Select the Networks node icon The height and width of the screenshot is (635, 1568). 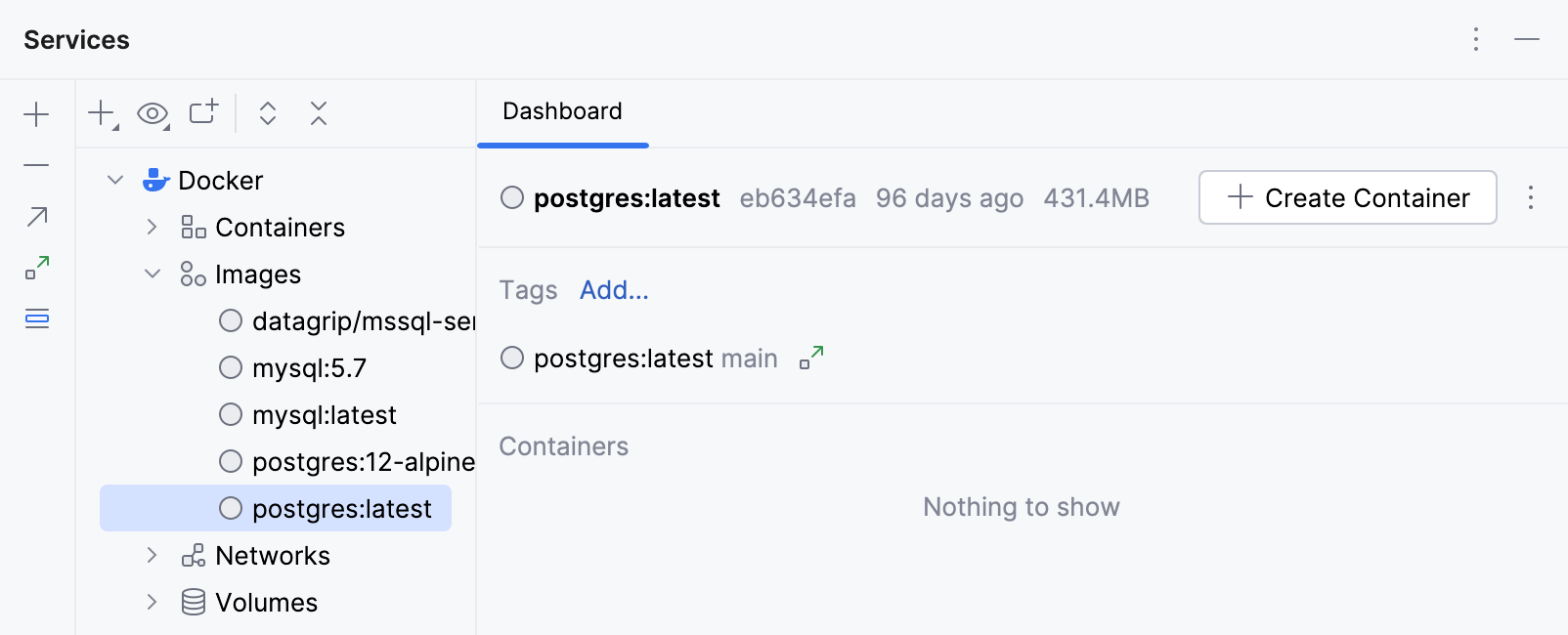[x=192, y=555]
